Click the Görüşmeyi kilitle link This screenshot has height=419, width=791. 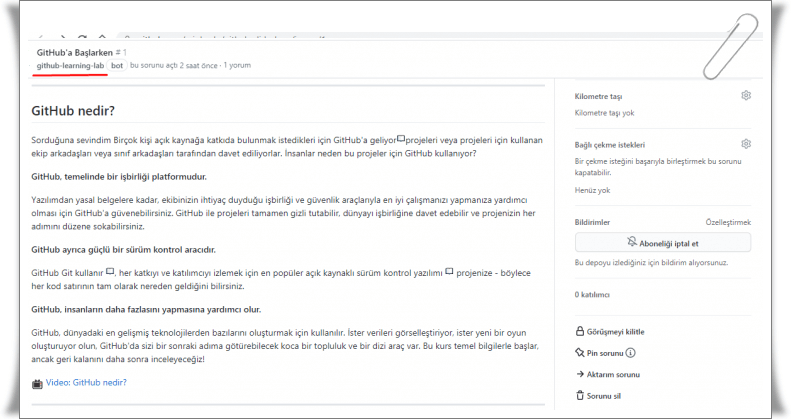tap(615, 332)
